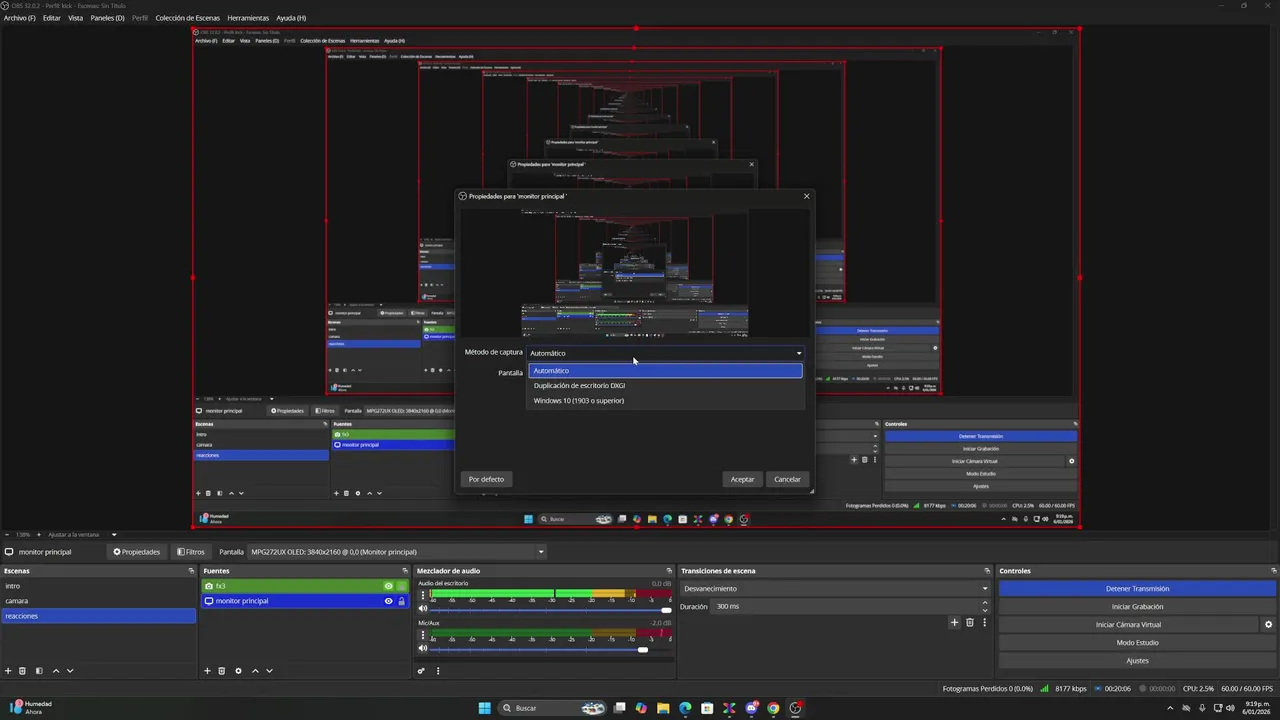Increase transition Duración with up arrow

tap(984, 602)
